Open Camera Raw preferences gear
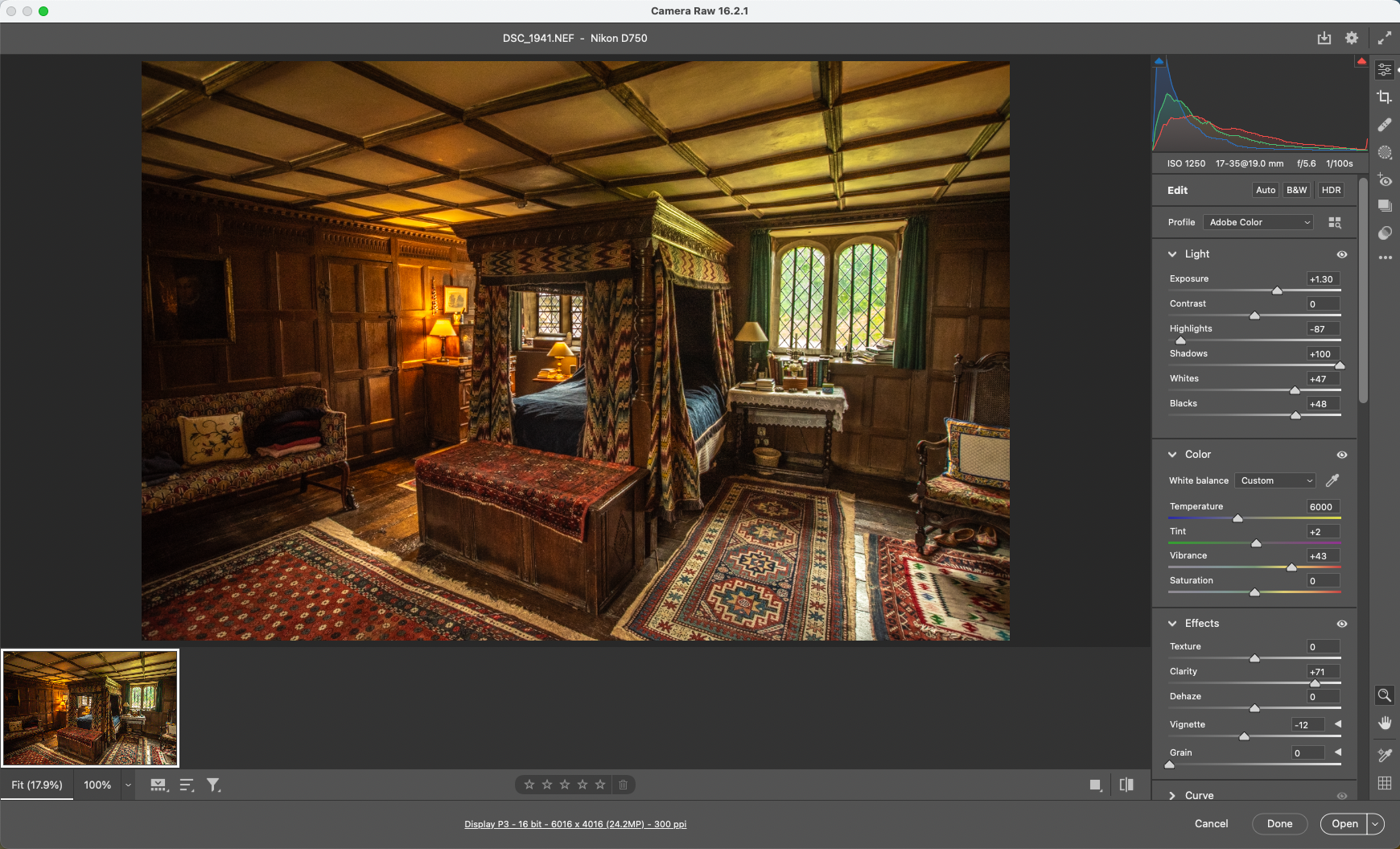Viewport: 1400px width, 849px height. [x=1352, y=38]
